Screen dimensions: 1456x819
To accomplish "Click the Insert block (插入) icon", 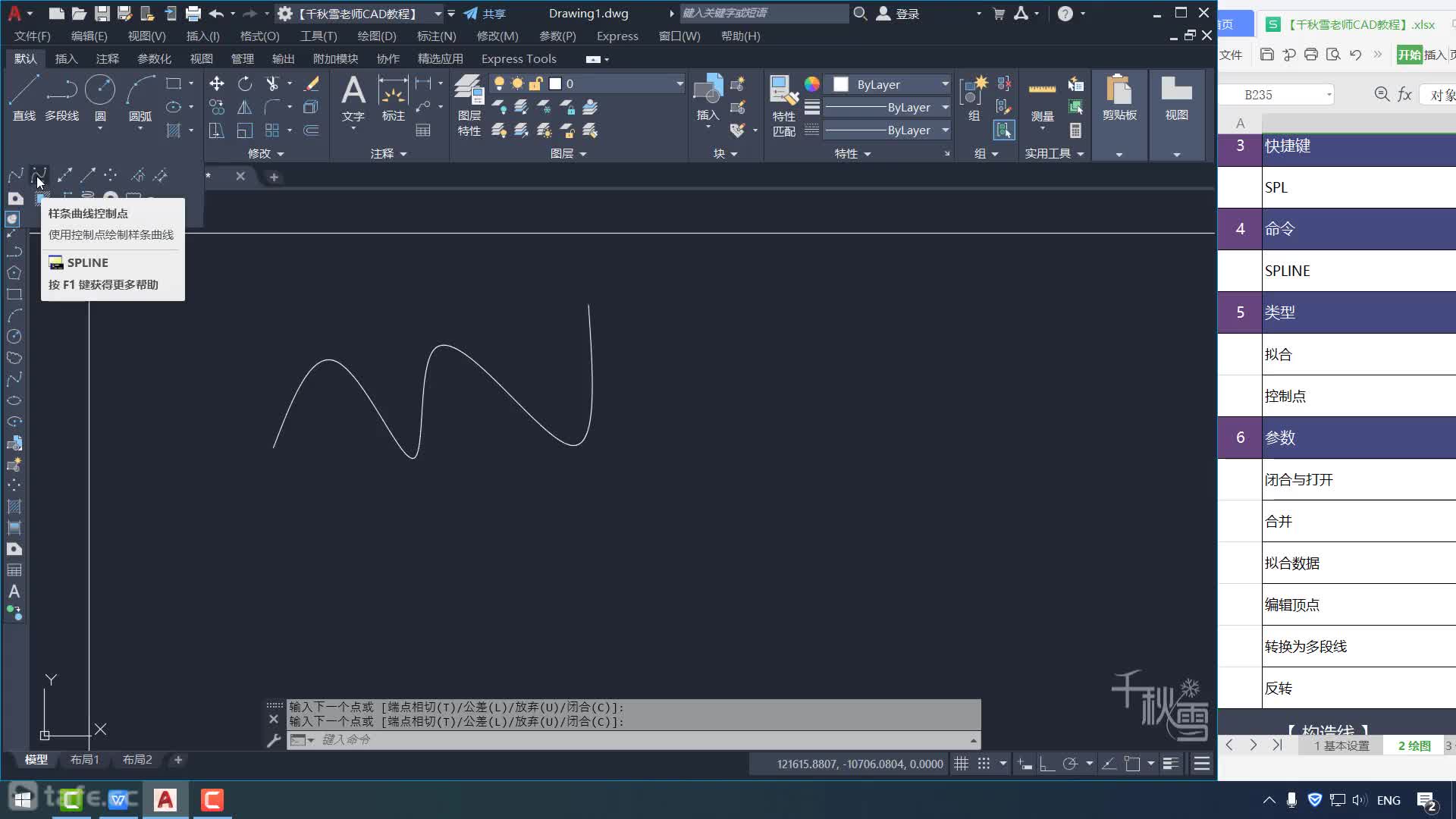I will (708, 99).
